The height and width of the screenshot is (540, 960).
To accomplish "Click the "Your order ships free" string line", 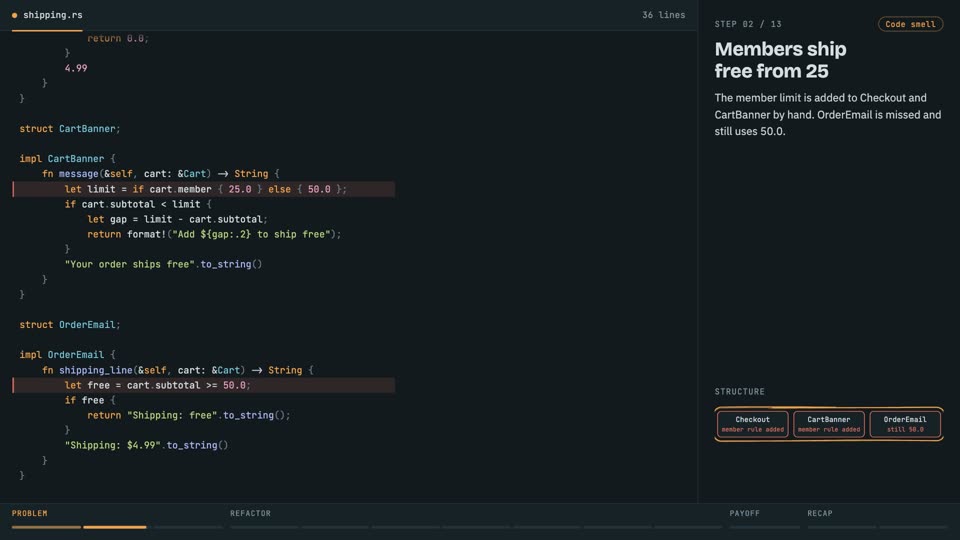I will click(x=163, y=264).
